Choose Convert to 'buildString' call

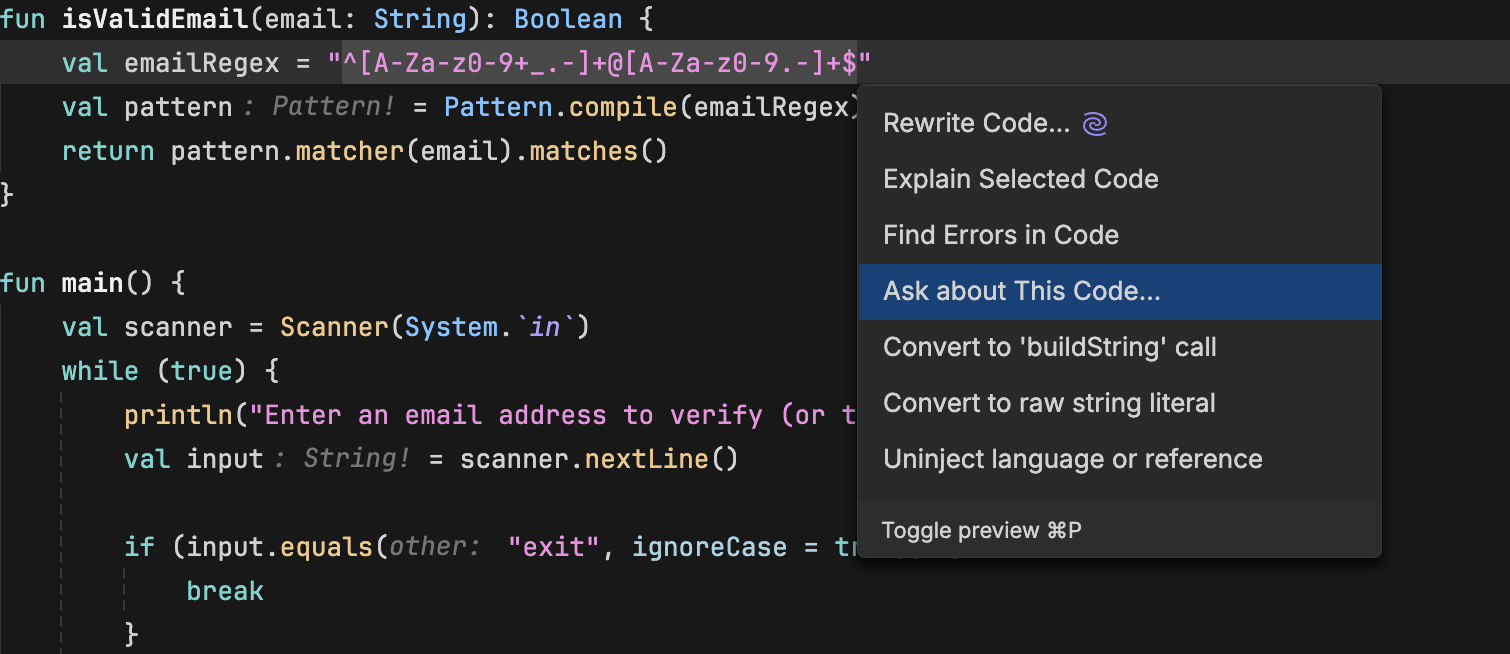tap(1051, 346)
